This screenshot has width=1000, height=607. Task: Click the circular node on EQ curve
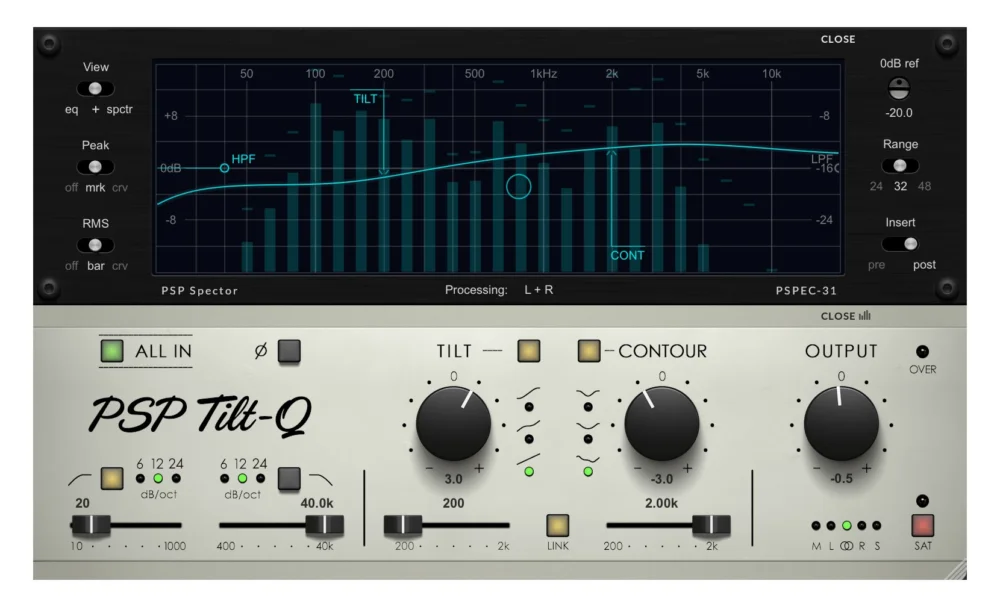point(518,187)
